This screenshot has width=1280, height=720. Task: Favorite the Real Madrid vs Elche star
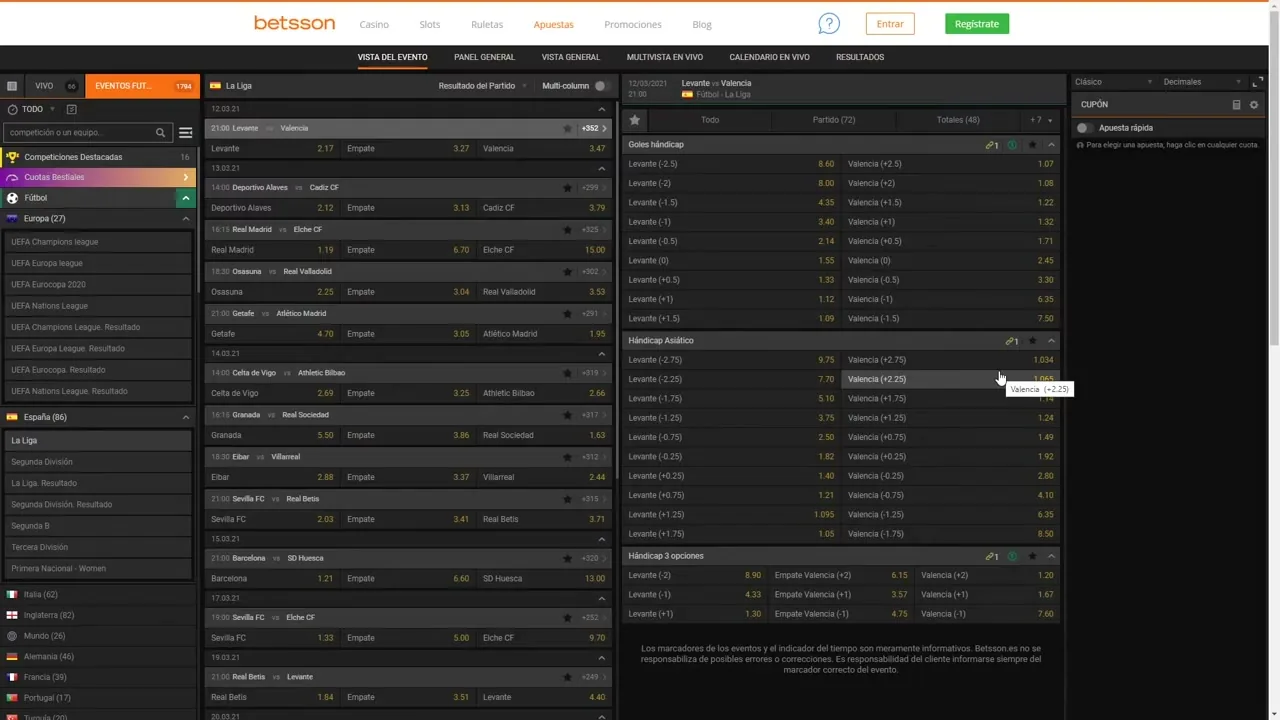(568, 229)
